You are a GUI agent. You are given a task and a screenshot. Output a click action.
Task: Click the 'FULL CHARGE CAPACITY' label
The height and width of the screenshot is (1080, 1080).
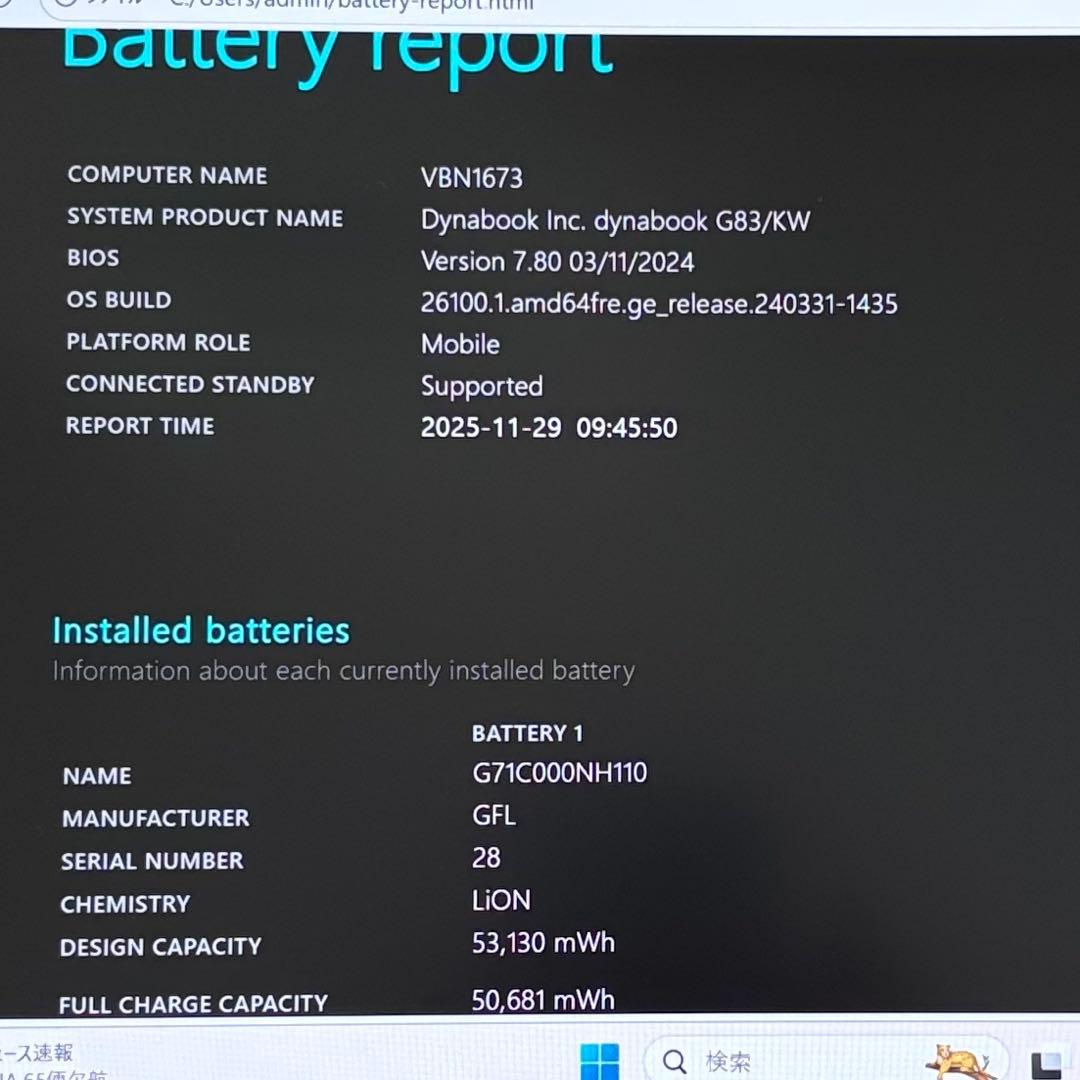(194, 1004)
